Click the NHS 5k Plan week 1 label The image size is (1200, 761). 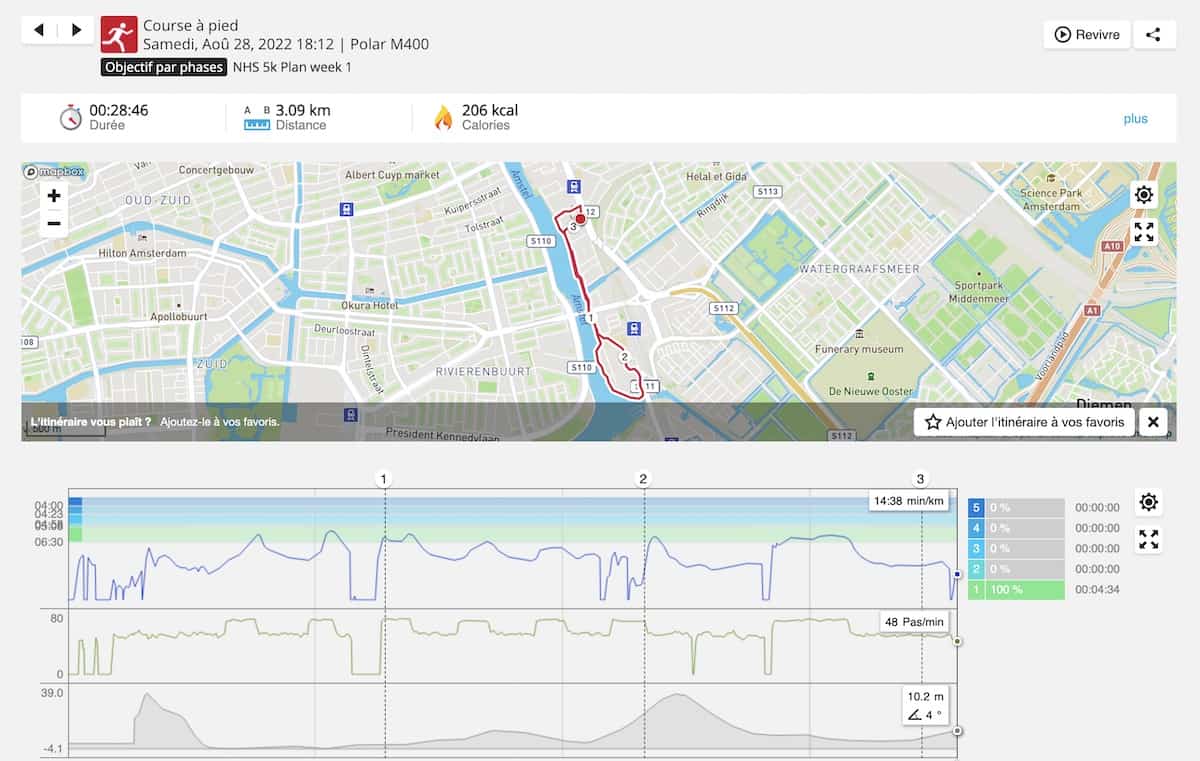(x=292, y=68)
